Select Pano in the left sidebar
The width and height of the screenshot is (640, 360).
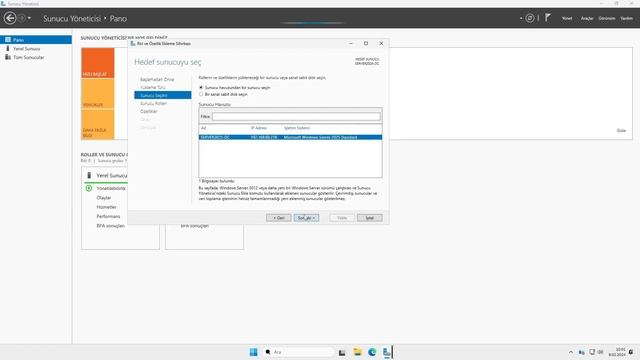coord(36,40)
